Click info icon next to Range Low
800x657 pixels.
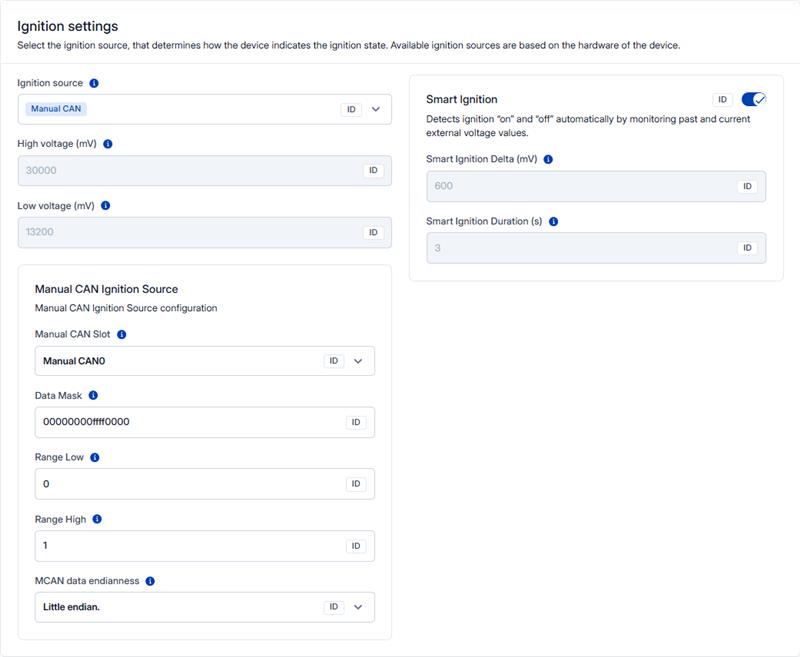(x=95, y=457)
